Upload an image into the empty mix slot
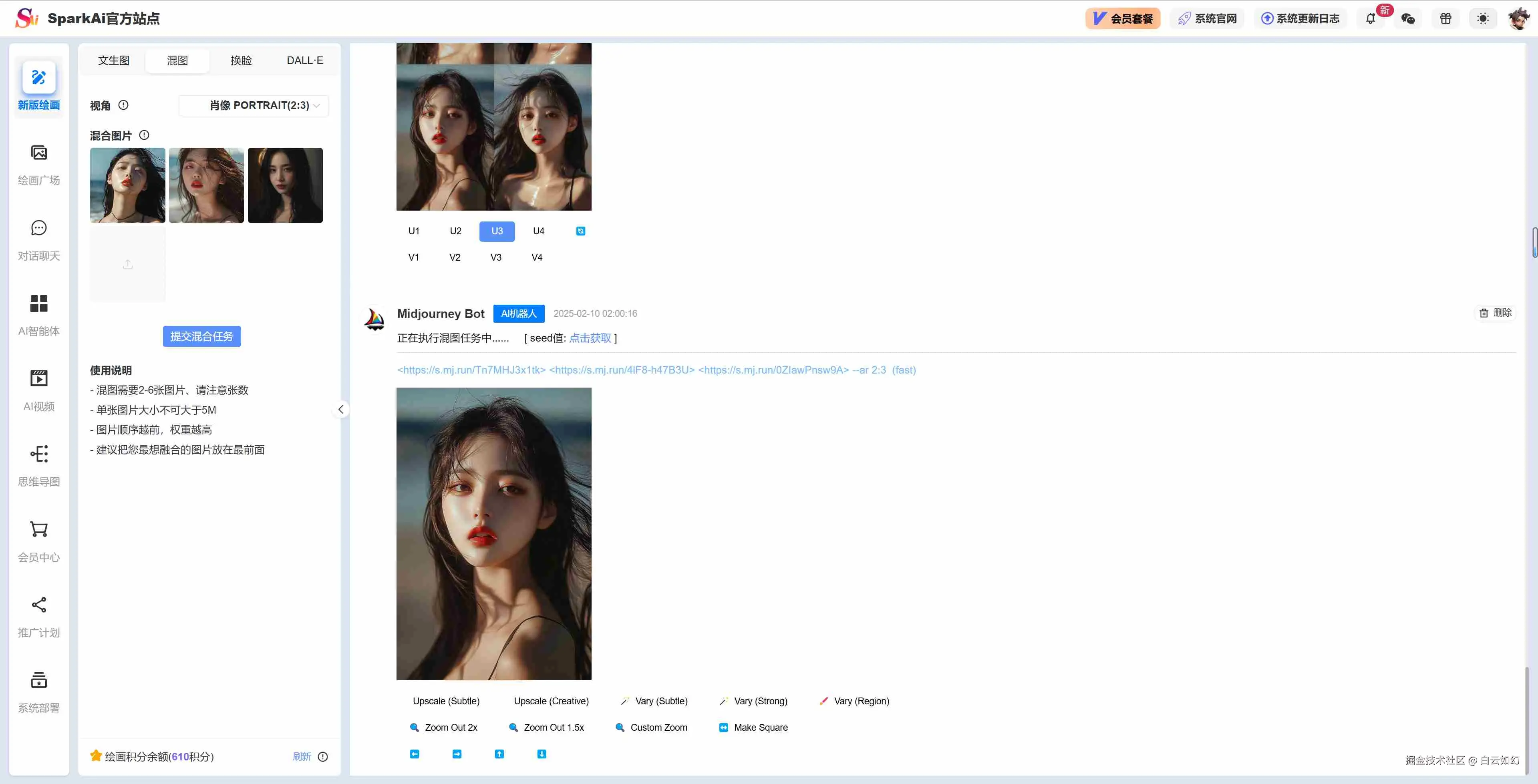 click(x=127, y=264)
